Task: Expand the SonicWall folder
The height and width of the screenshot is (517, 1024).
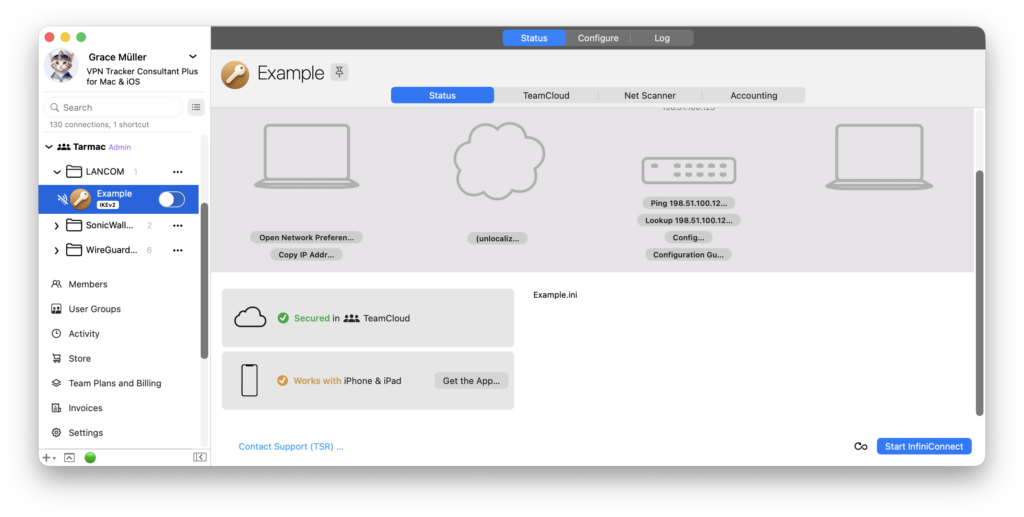Action: point(57,226)
